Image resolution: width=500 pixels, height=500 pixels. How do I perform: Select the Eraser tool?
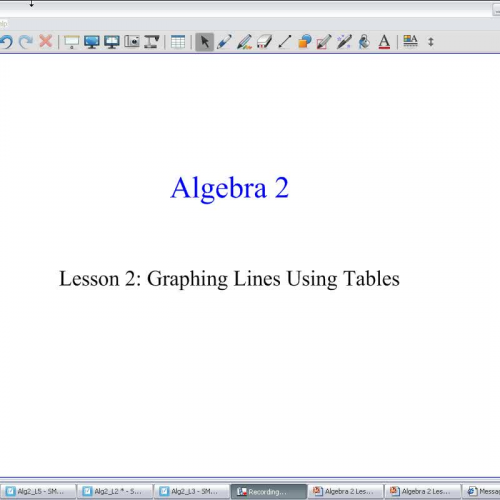(x=264, y=42)
